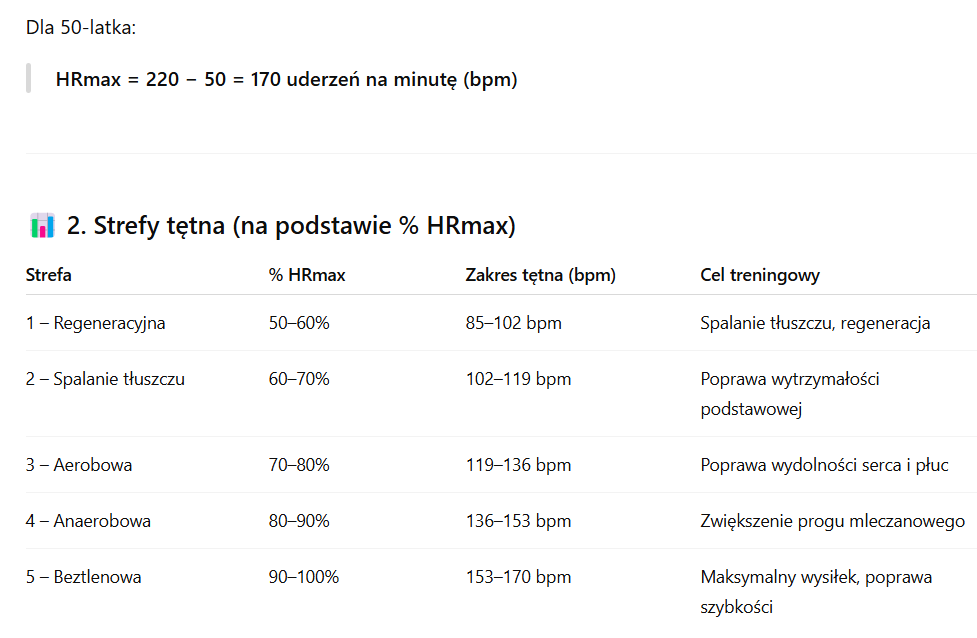Click the bar chart emoji icon

42,226
